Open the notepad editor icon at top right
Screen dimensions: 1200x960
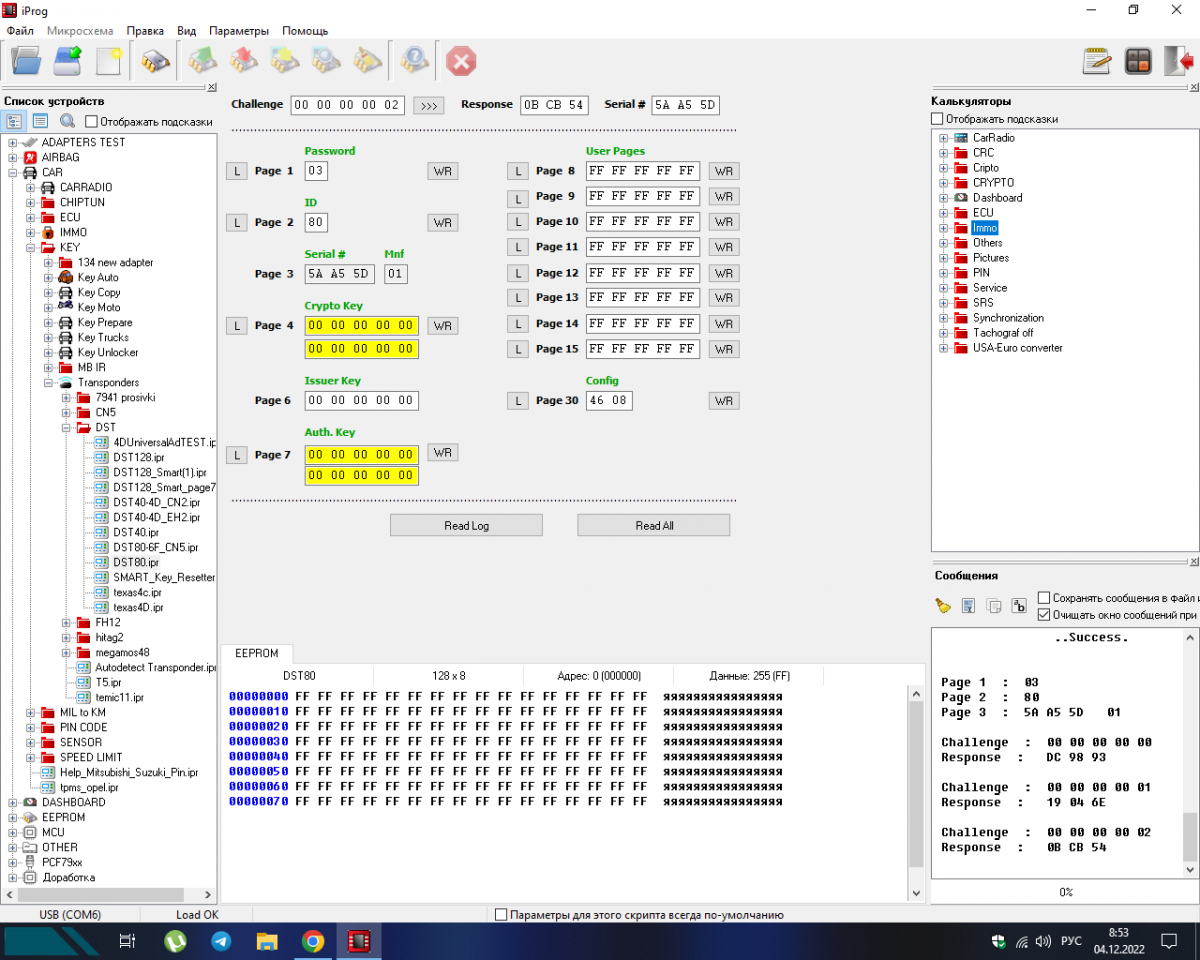coord(1097,62)
